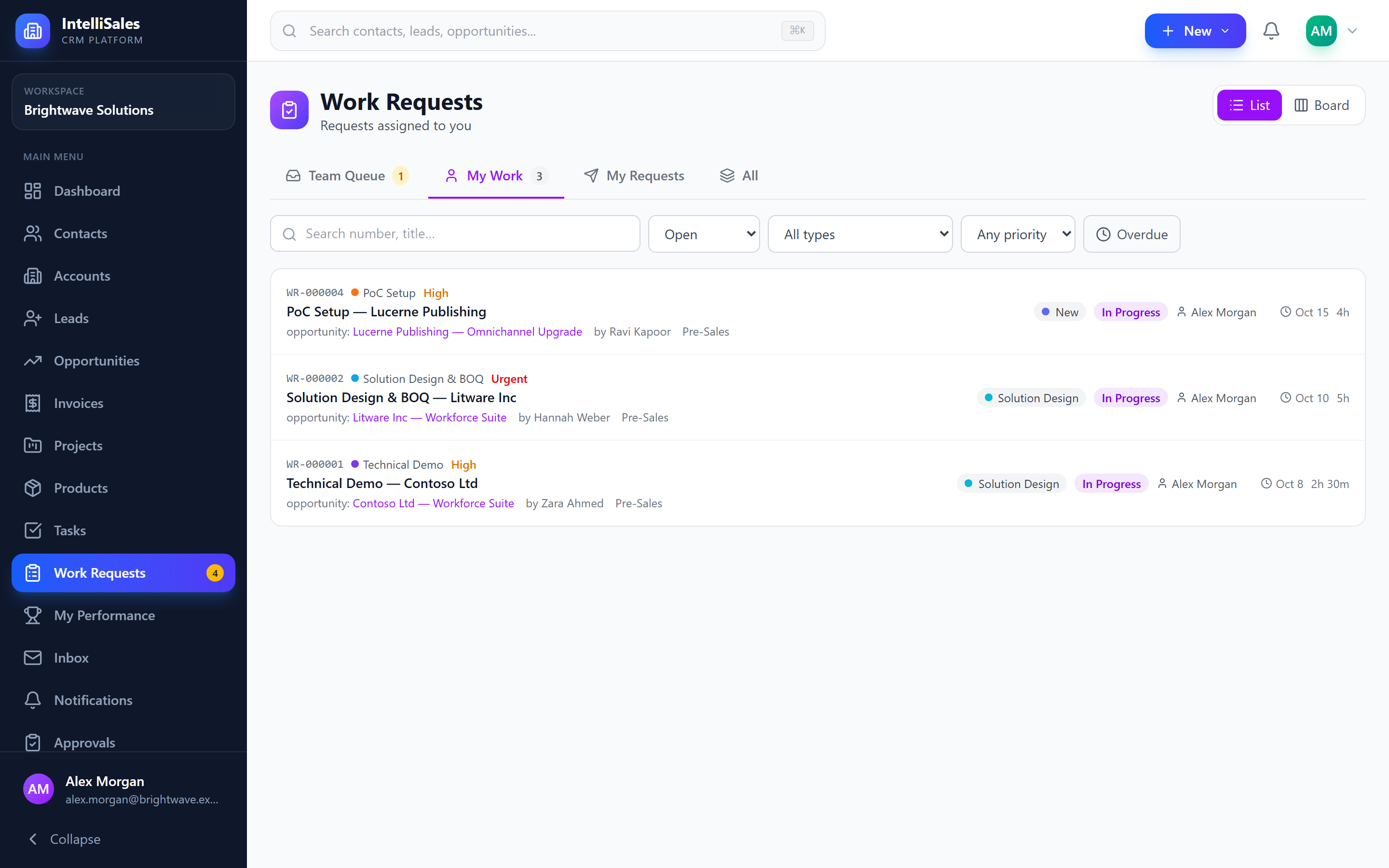
Task: Click In Progress badge on WR-000001 row
Action: click(1112, 483)
